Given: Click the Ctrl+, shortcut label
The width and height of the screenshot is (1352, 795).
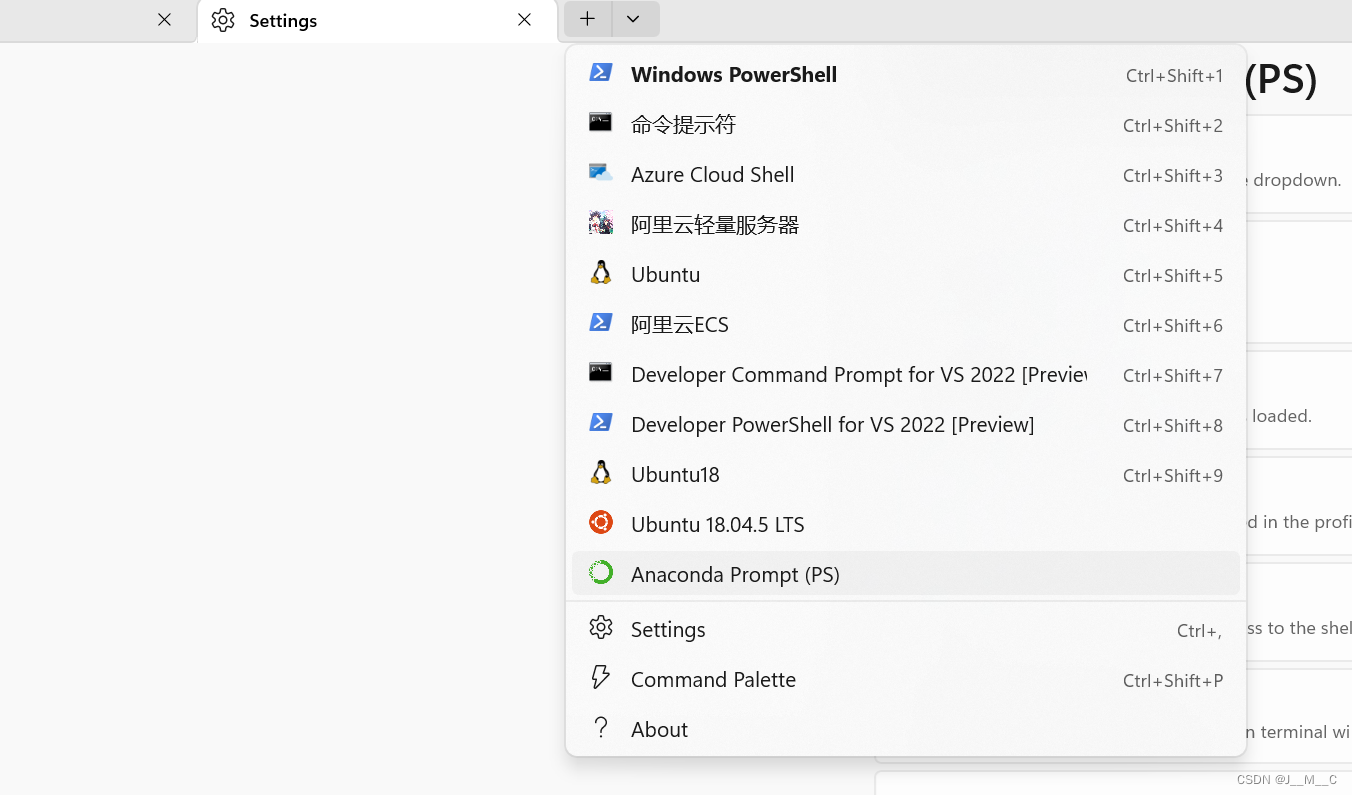Looking at the screenshot, I should (1200, 631).
